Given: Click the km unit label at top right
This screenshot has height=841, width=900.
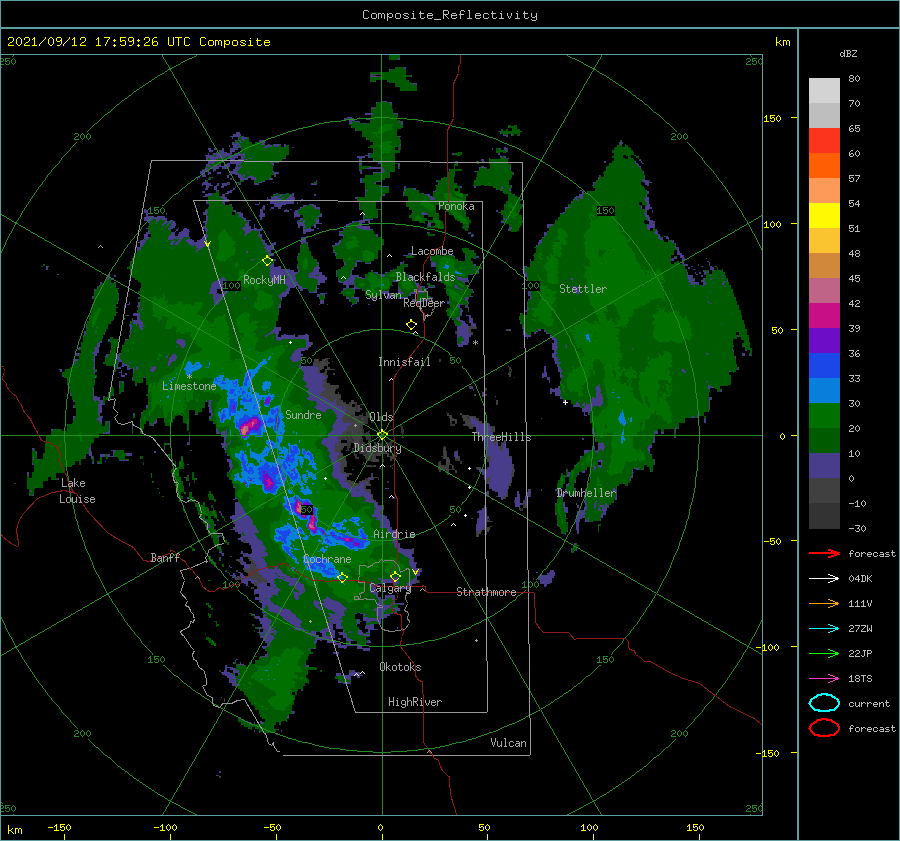Looking at the screenshot, I should 782,42.
